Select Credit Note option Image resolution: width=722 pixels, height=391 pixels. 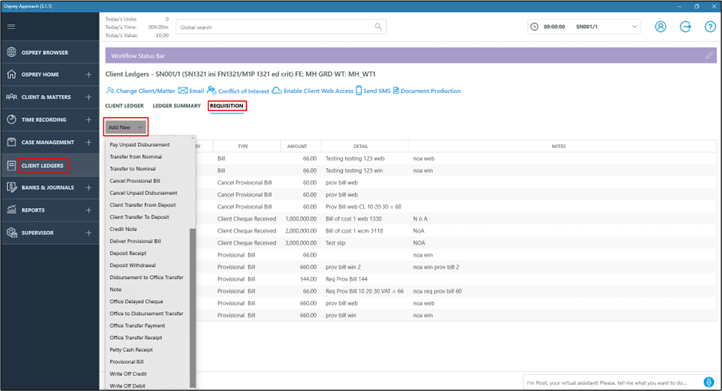123,229
